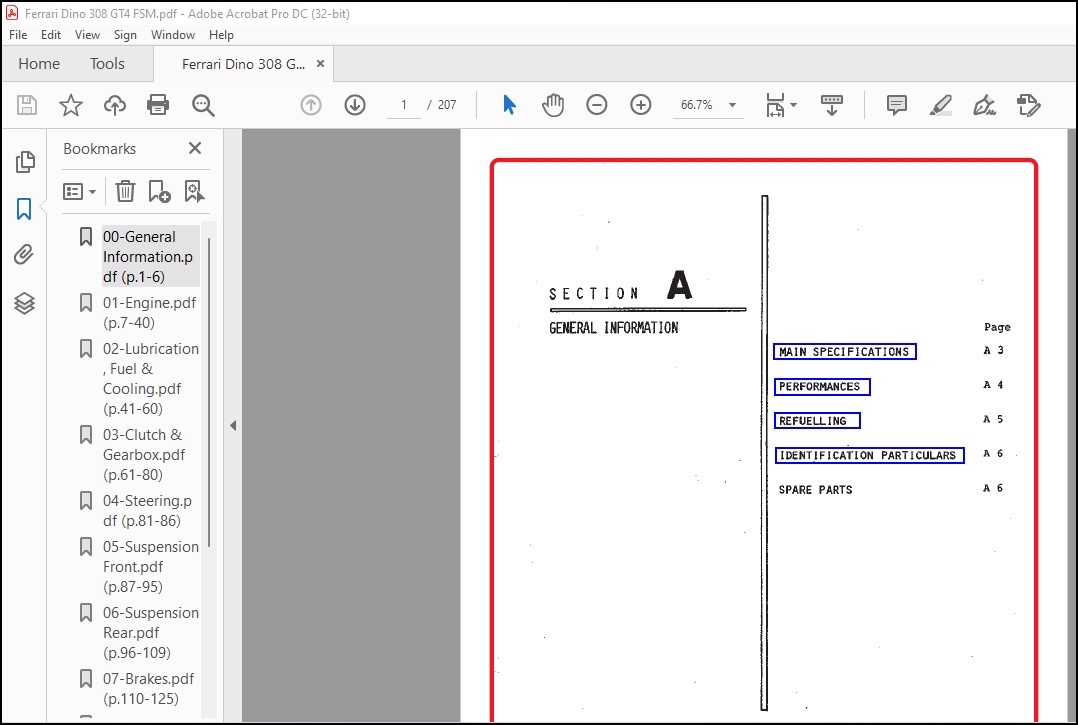The width and height of the screenshot is (1078, 725).
Task: Add a sticky note comment
Action: click(896, 105)
